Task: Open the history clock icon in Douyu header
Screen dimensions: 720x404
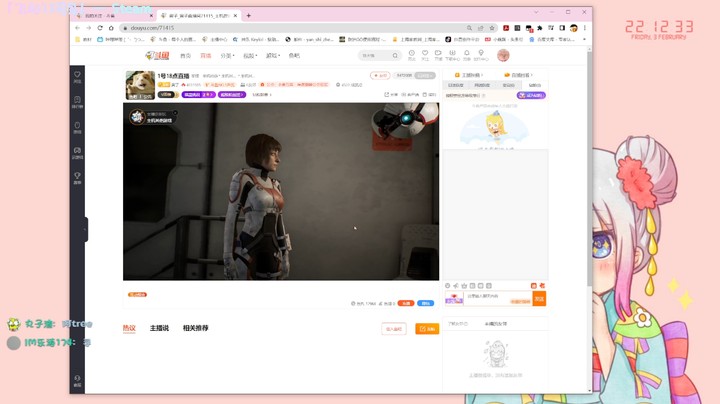Action: click(x=411, y=55)
